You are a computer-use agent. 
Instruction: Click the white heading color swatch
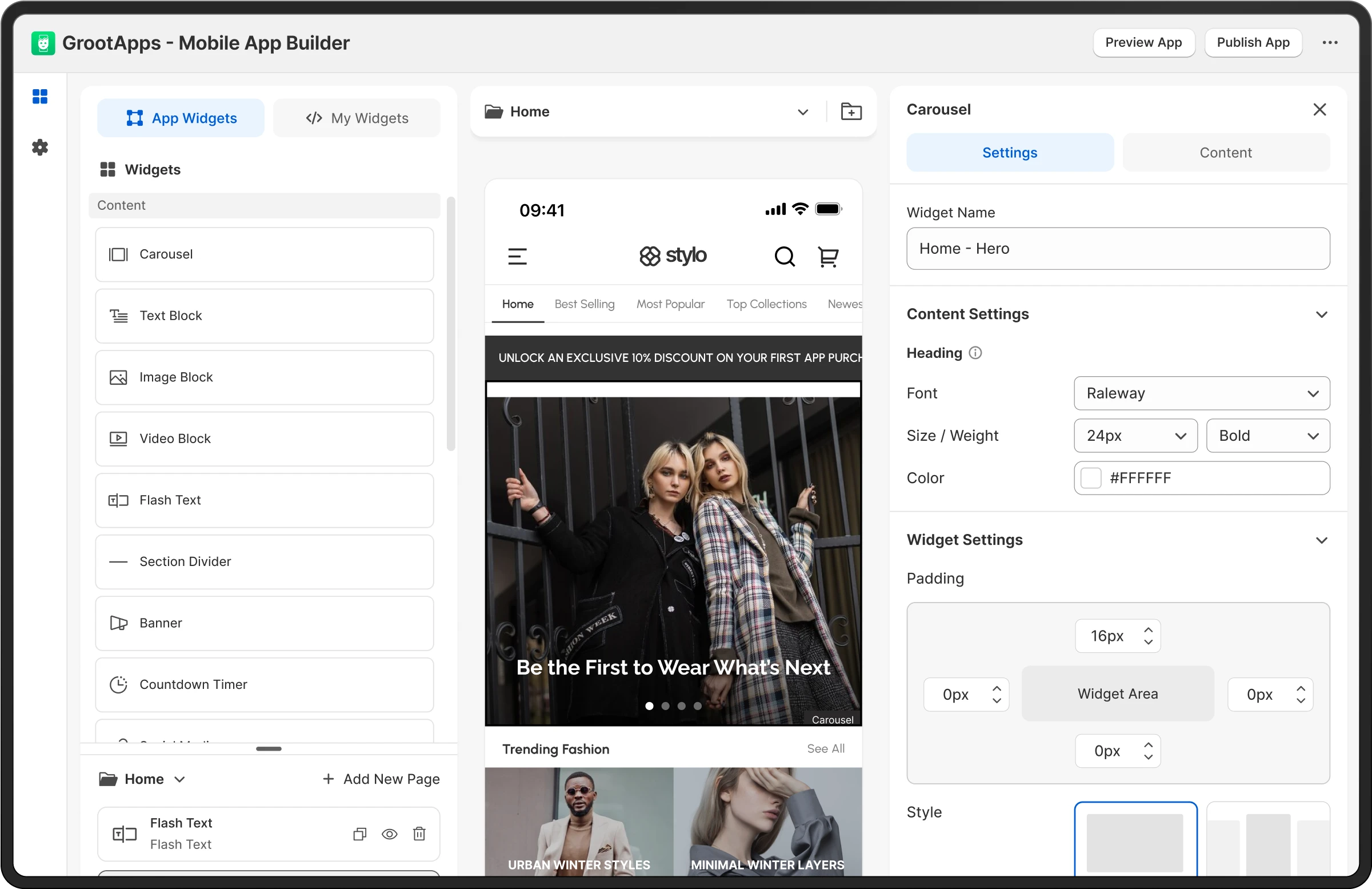(x=1091, y=478)
